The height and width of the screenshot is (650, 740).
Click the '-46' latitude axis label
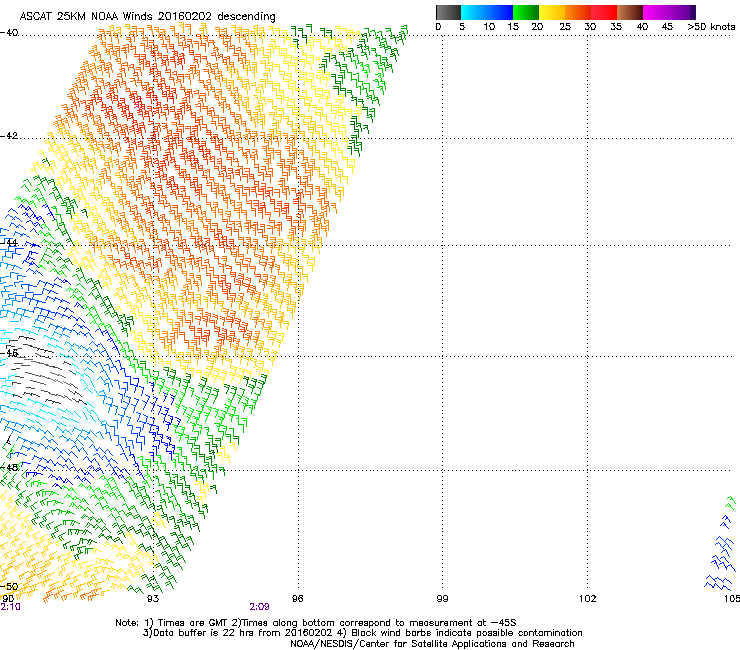9,353
